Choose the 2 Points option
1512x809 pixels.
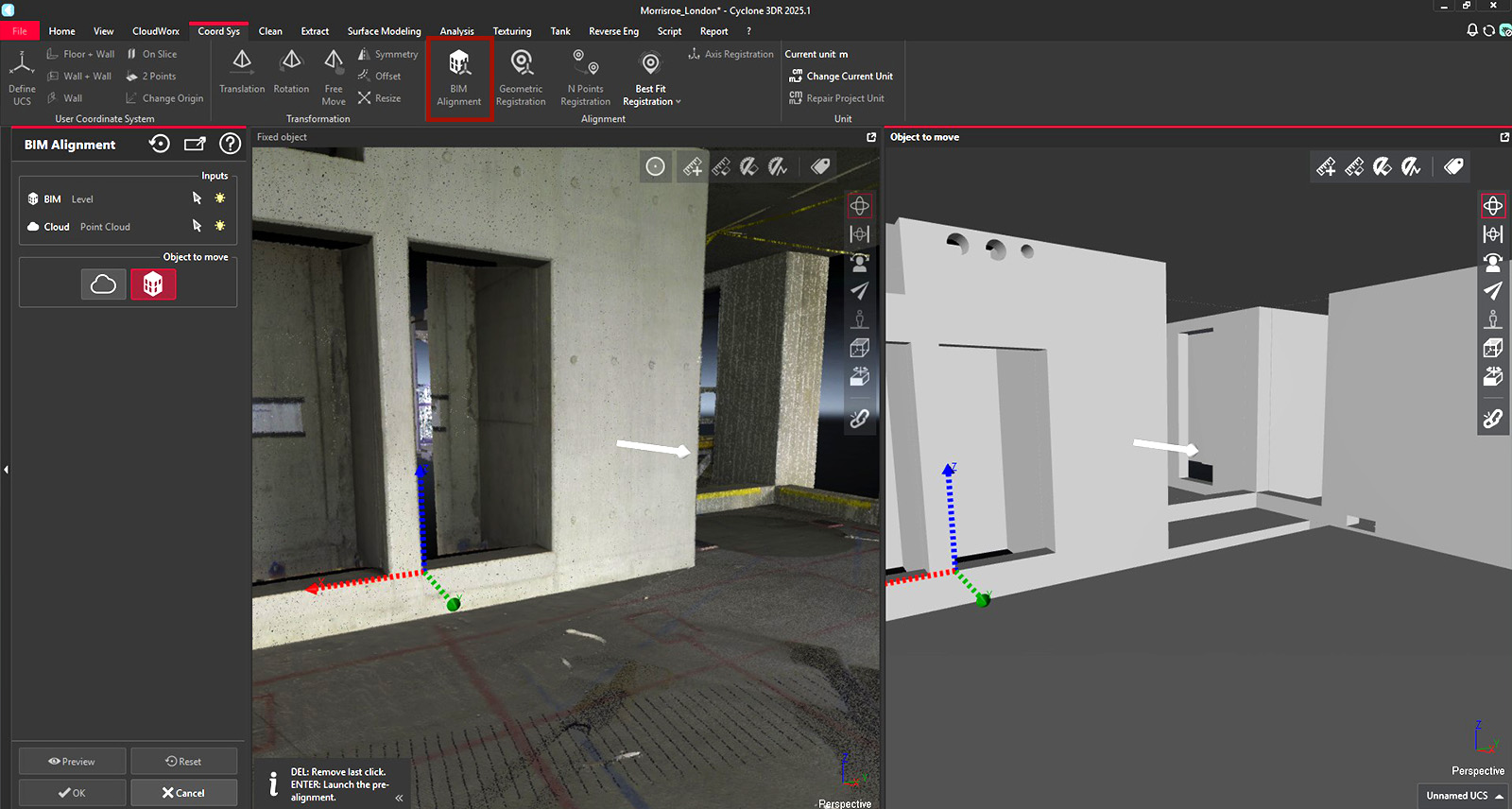[x=150, y=76]
